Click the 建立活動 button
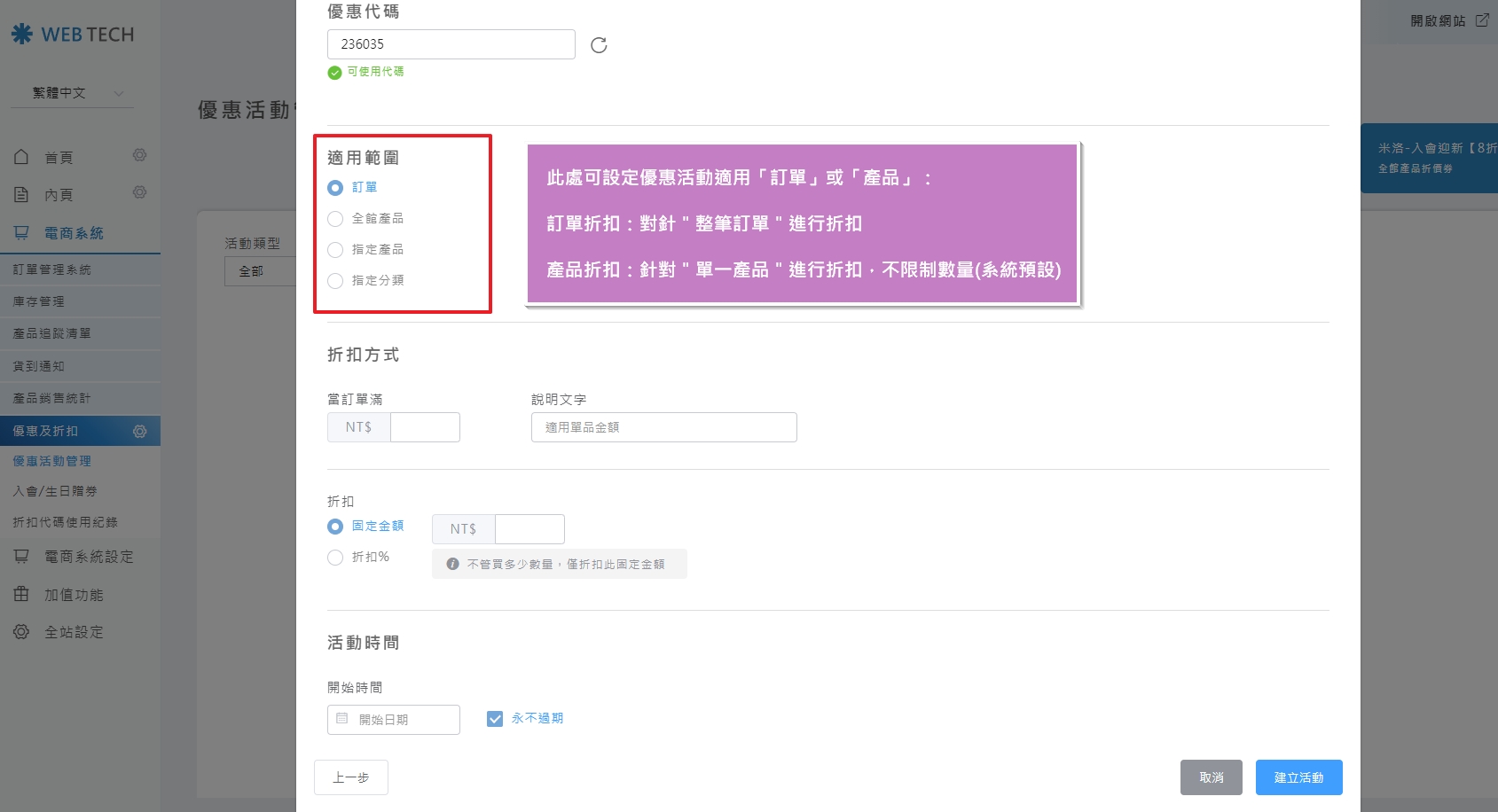The width and height of the screenshot is (1498, 812). coord(1298,777)
